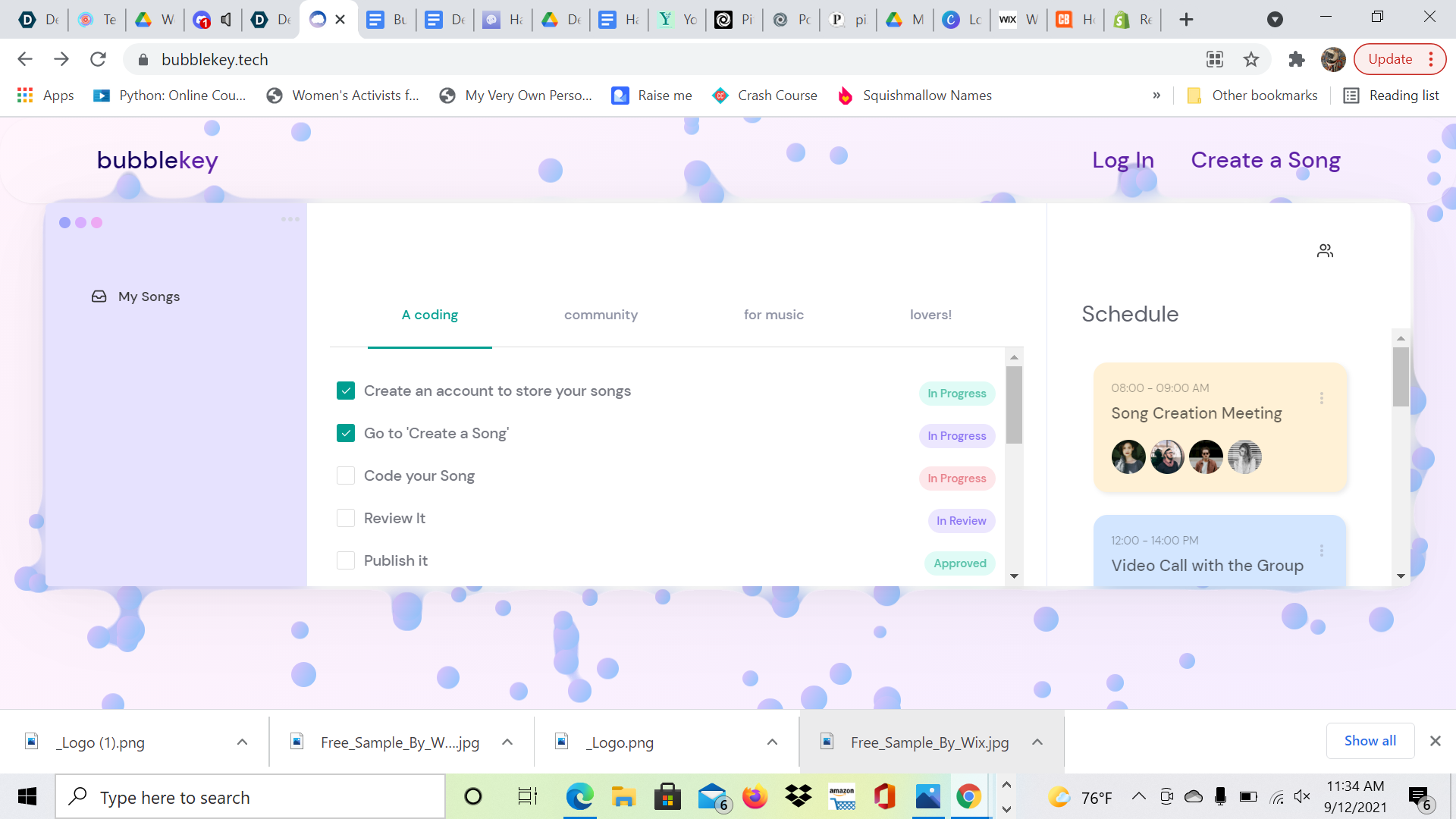Open the three-dot menu on Song Creation Meeting card
Screen dimensions: 1456x819
tap(1322, 398)
